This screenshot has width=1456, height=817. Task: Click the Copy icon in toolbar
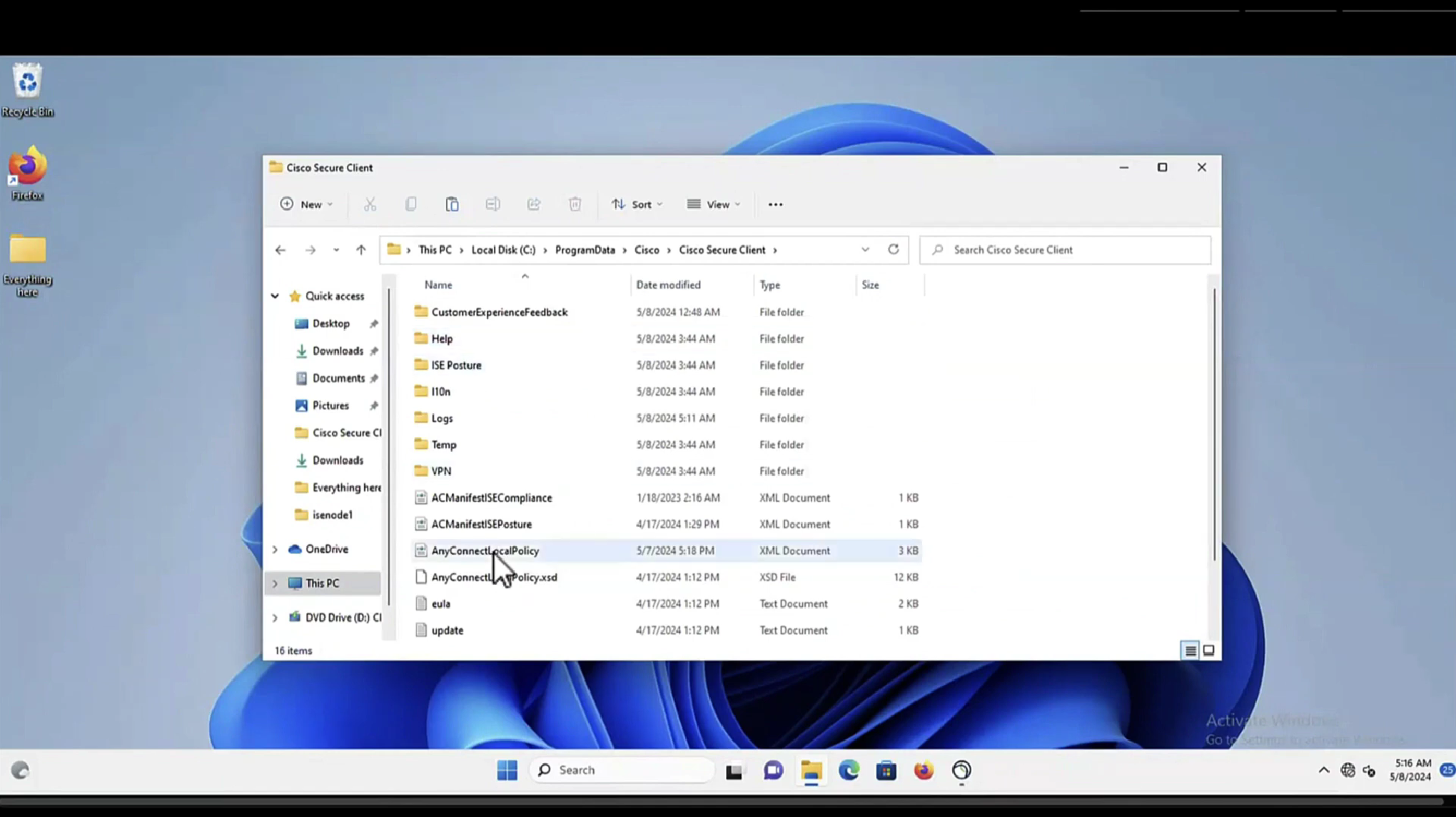(x=410, y=204)
